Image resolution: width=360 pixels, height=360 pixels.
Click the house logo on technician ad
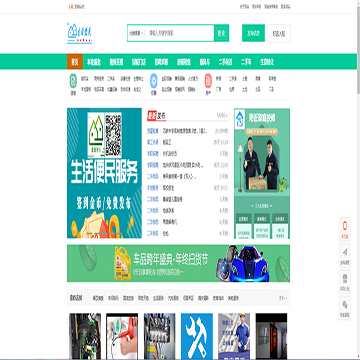pos(240,118)
